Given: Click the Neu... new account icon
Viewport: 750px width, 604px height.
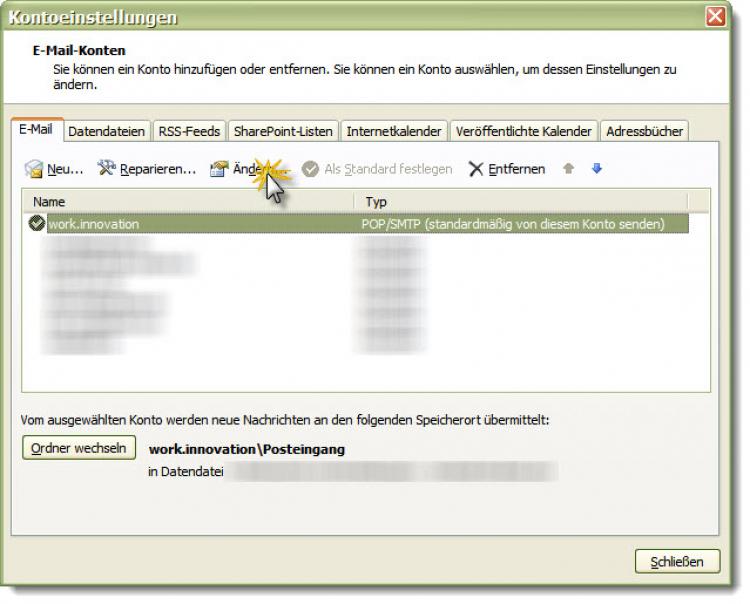Looking at the screenshot, I should point(34,169).
